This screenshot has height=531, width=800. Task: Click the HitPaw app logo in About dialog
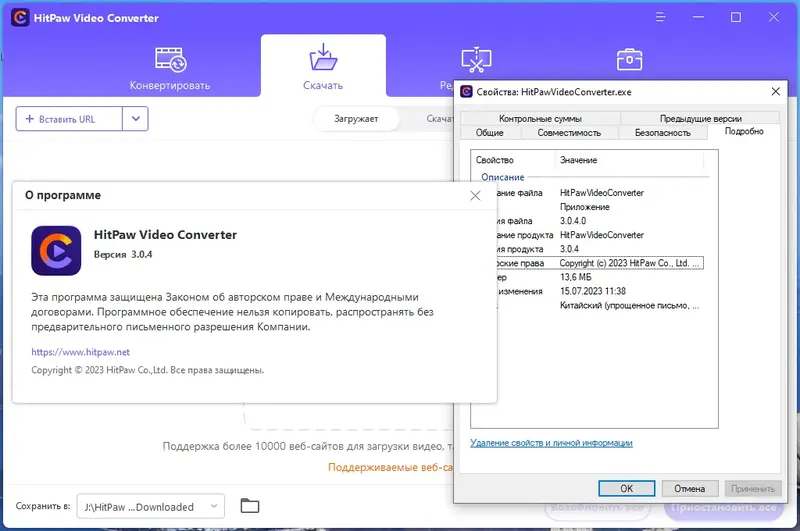[56, 250]
